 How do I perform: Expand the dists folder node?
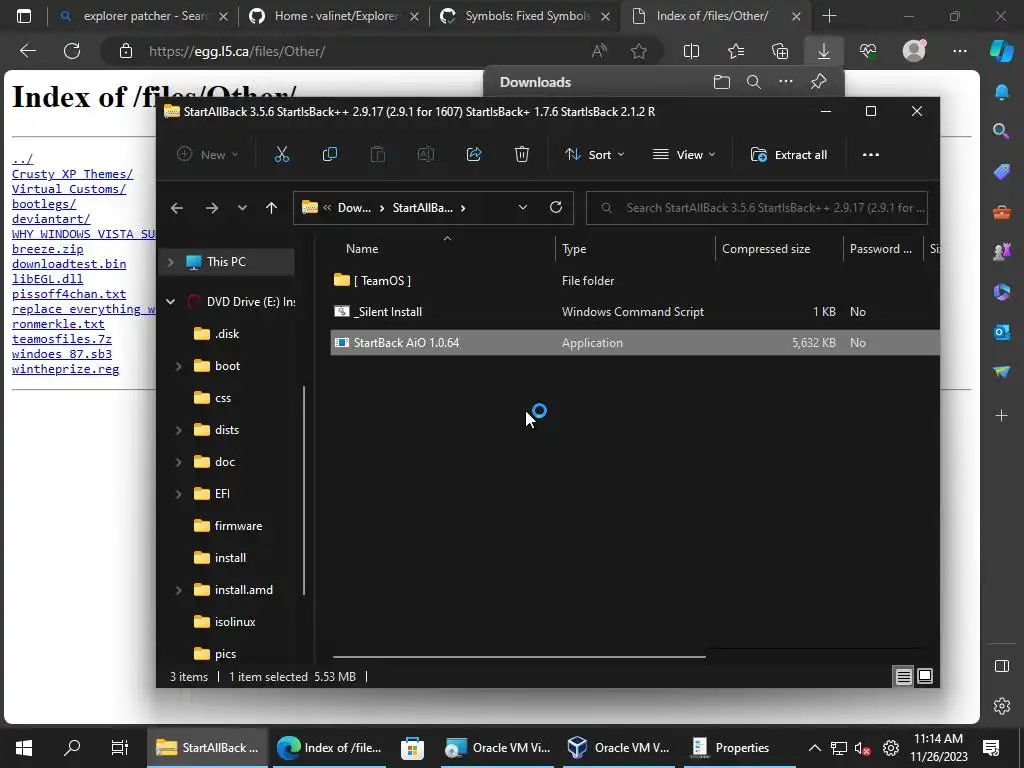coord(178,430)
